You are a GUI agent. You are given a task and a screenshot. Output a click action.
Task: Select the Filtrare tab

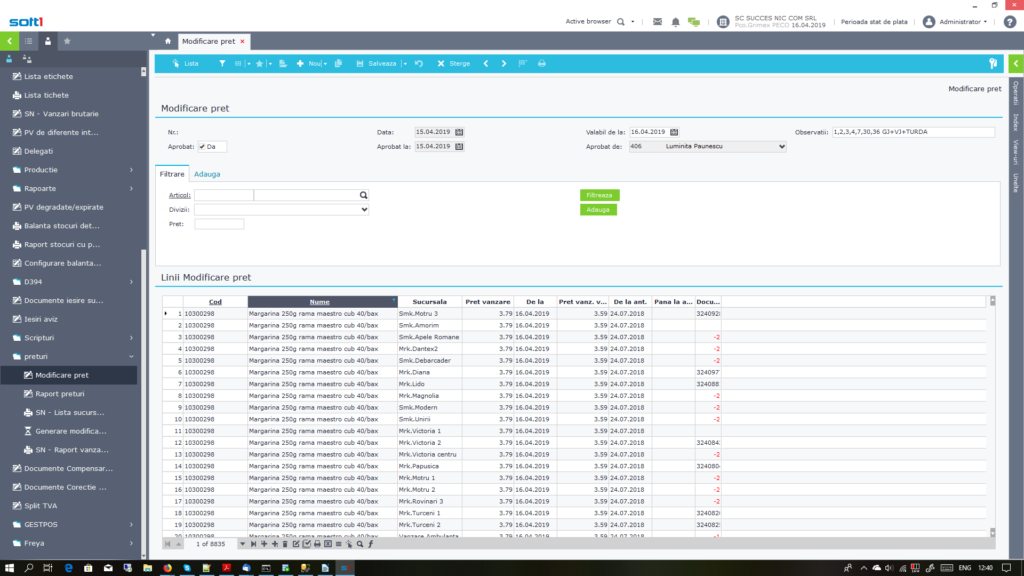click(x=172, y=174)
